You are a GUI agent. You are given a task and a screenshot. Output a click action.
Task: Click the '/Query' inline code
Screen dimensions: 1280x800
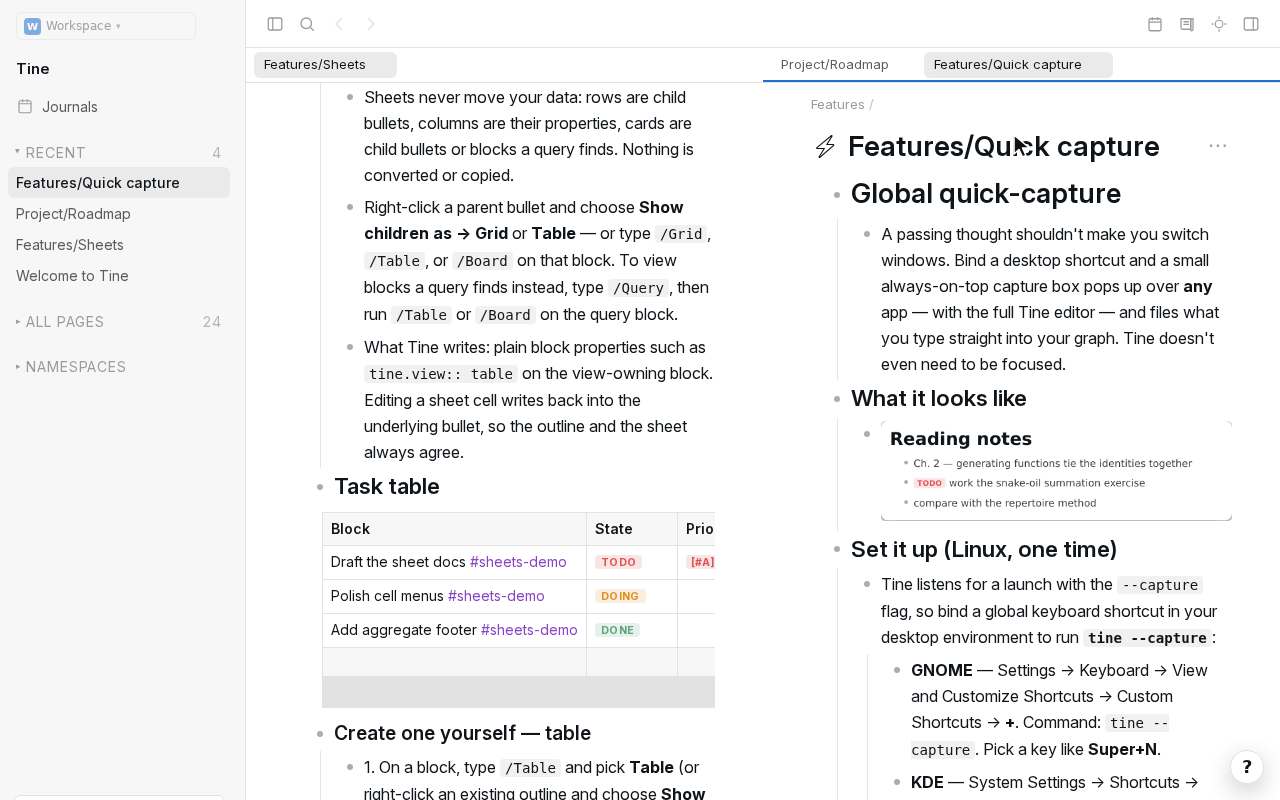click(x=638, y=288)
